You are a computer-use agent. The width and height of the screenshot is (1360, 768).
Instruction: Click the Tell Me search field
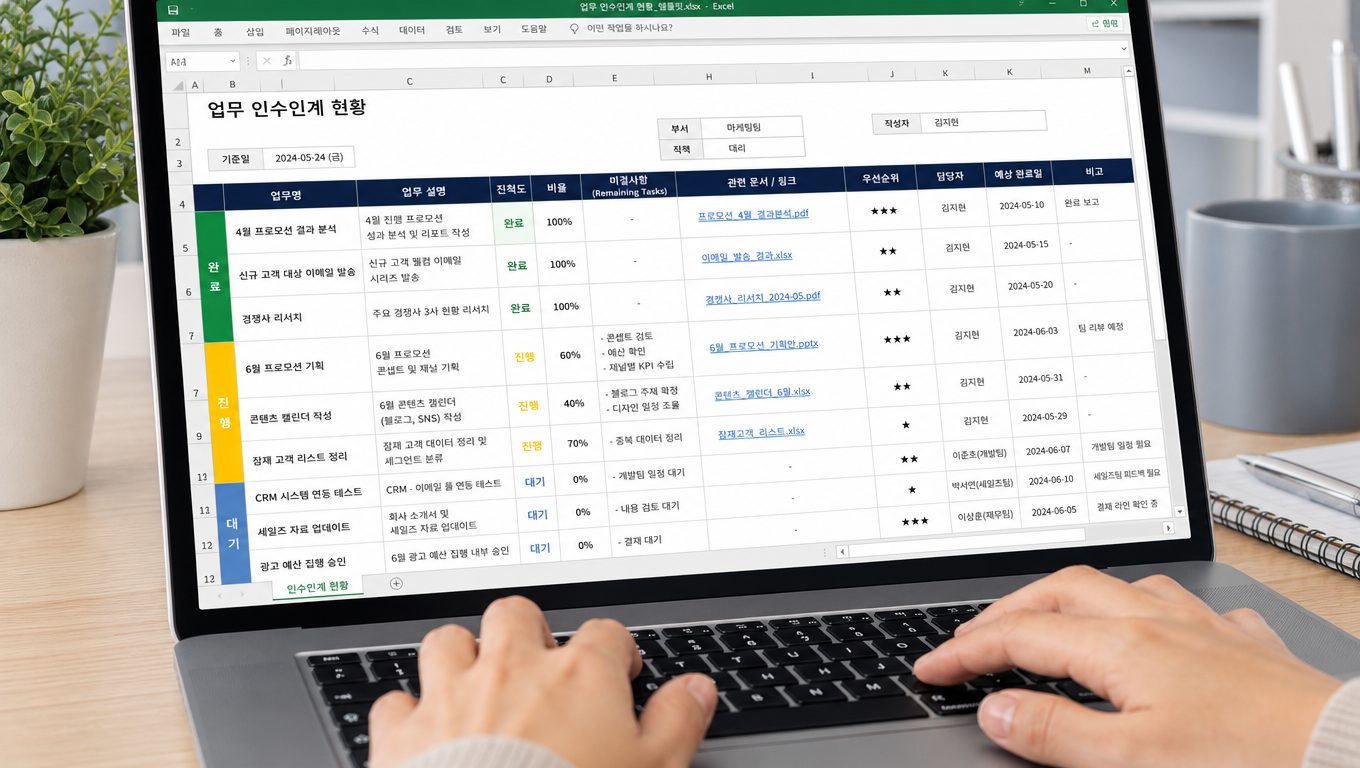630,28
